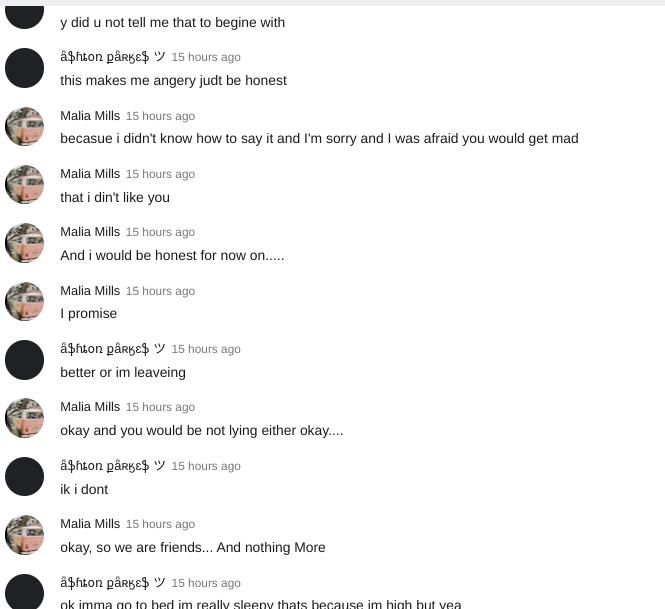The image size is (665, 609).
Task: Click the dark avatar next to "ik i dont"
Action: 25,477
